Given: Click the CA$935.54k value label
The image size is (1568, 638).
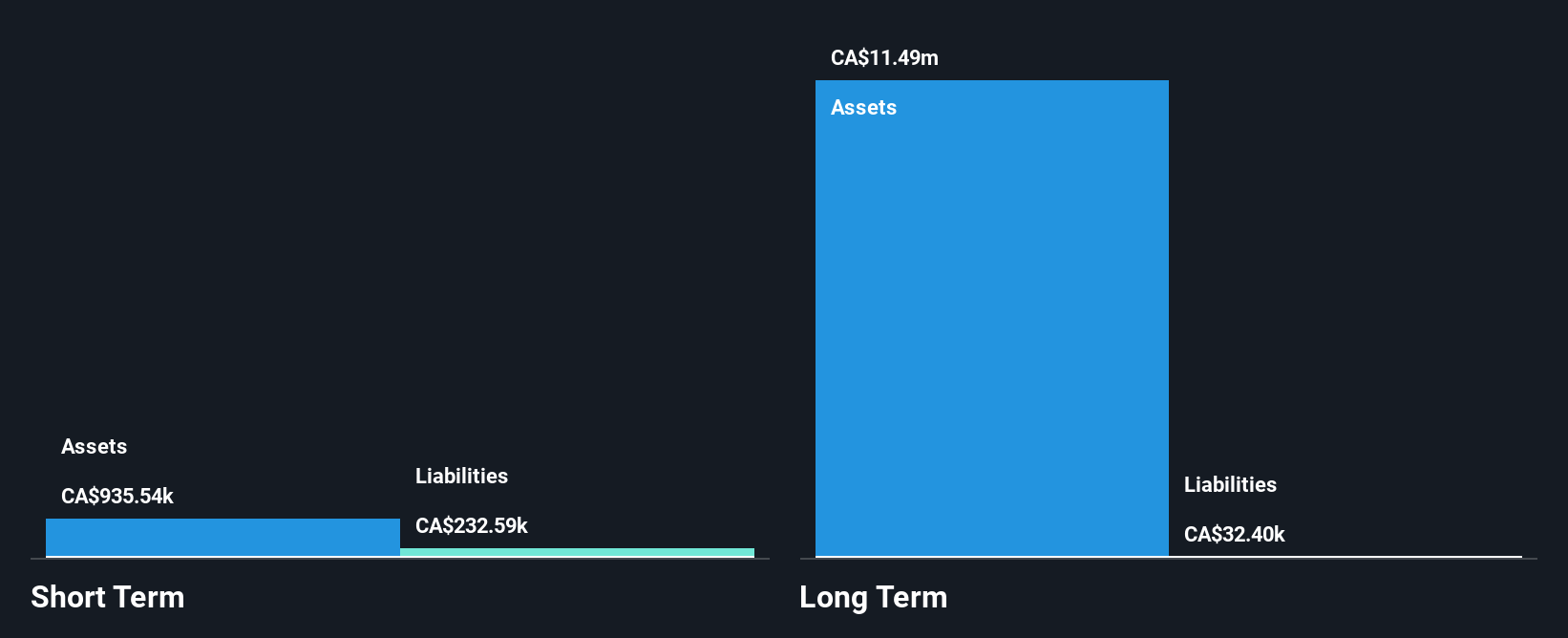Looking at the screenshot, I should point(117,497).
